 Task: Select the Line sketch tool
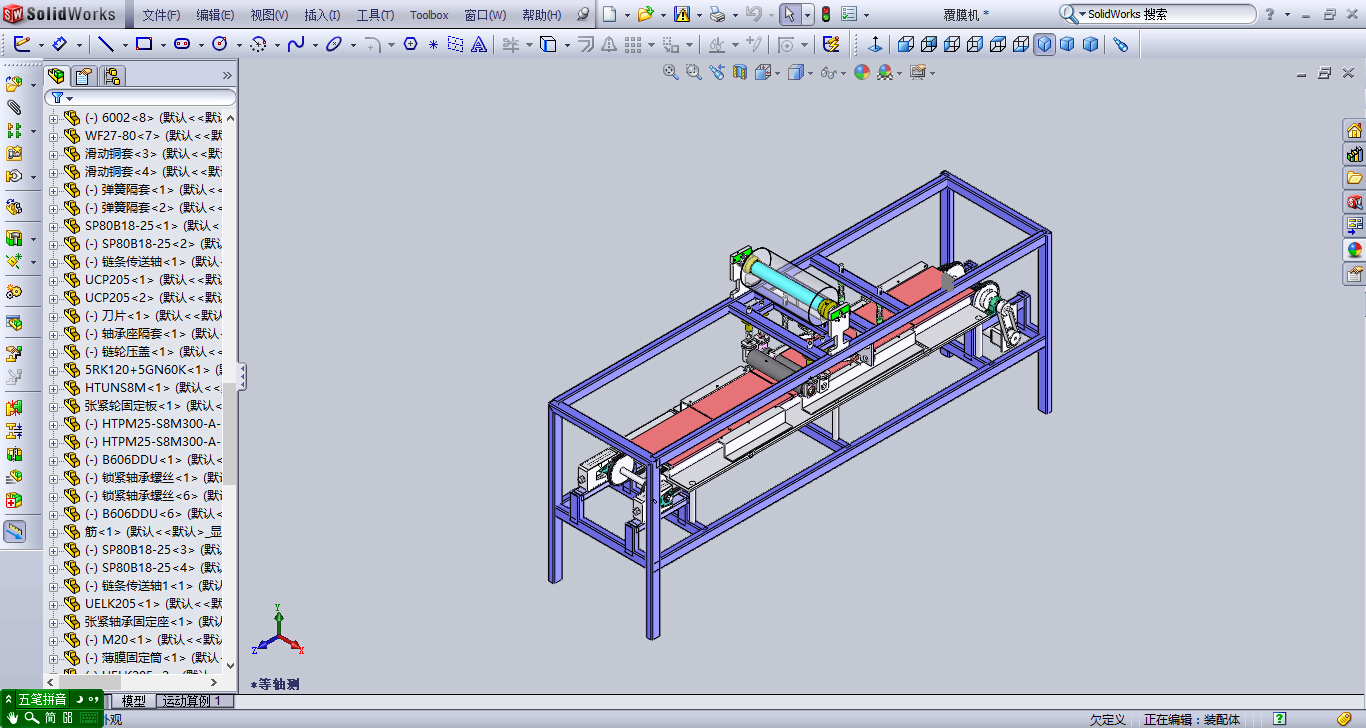pos(106,44)
